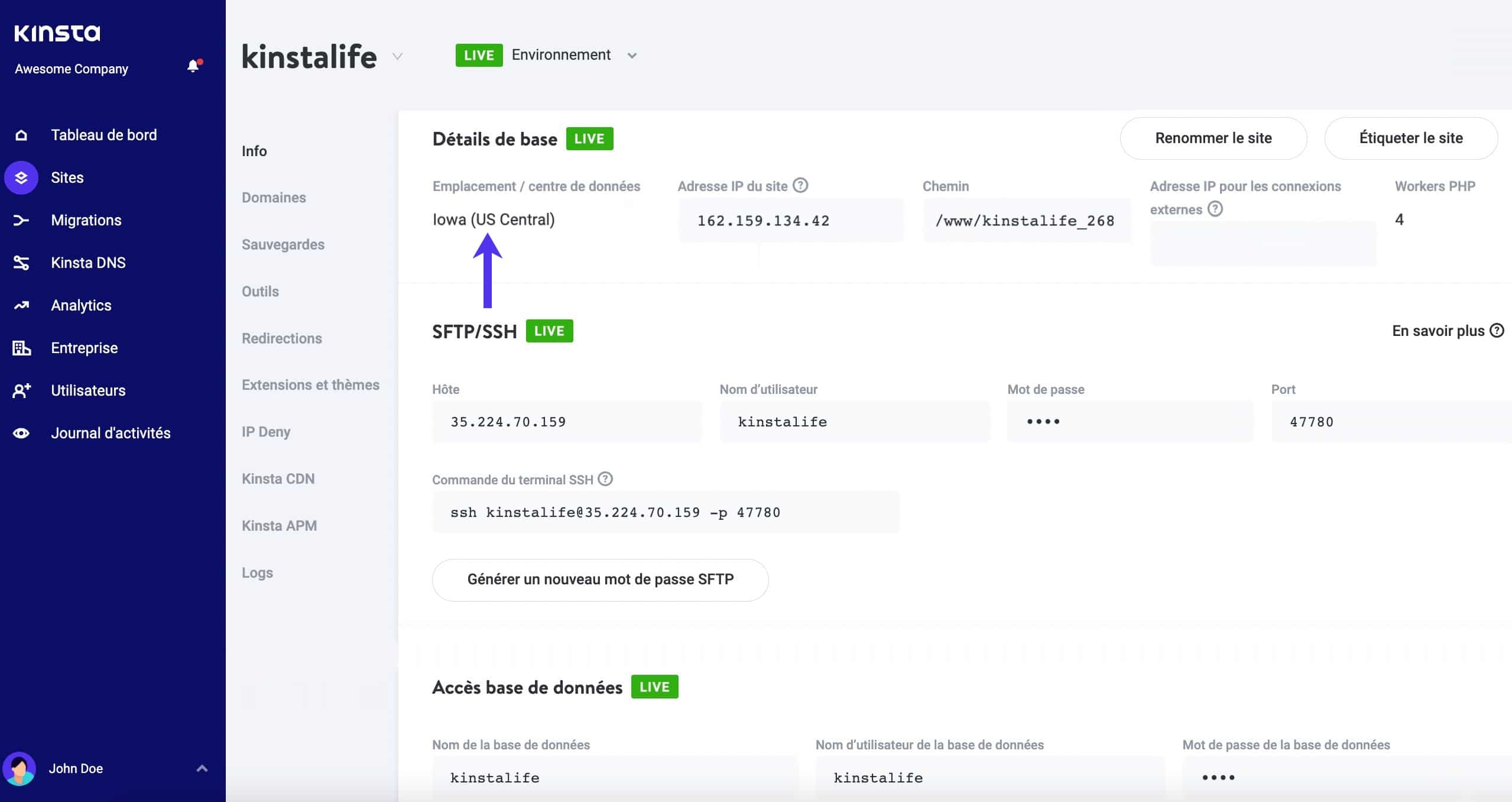Click the SSH terminal command field

665,512
